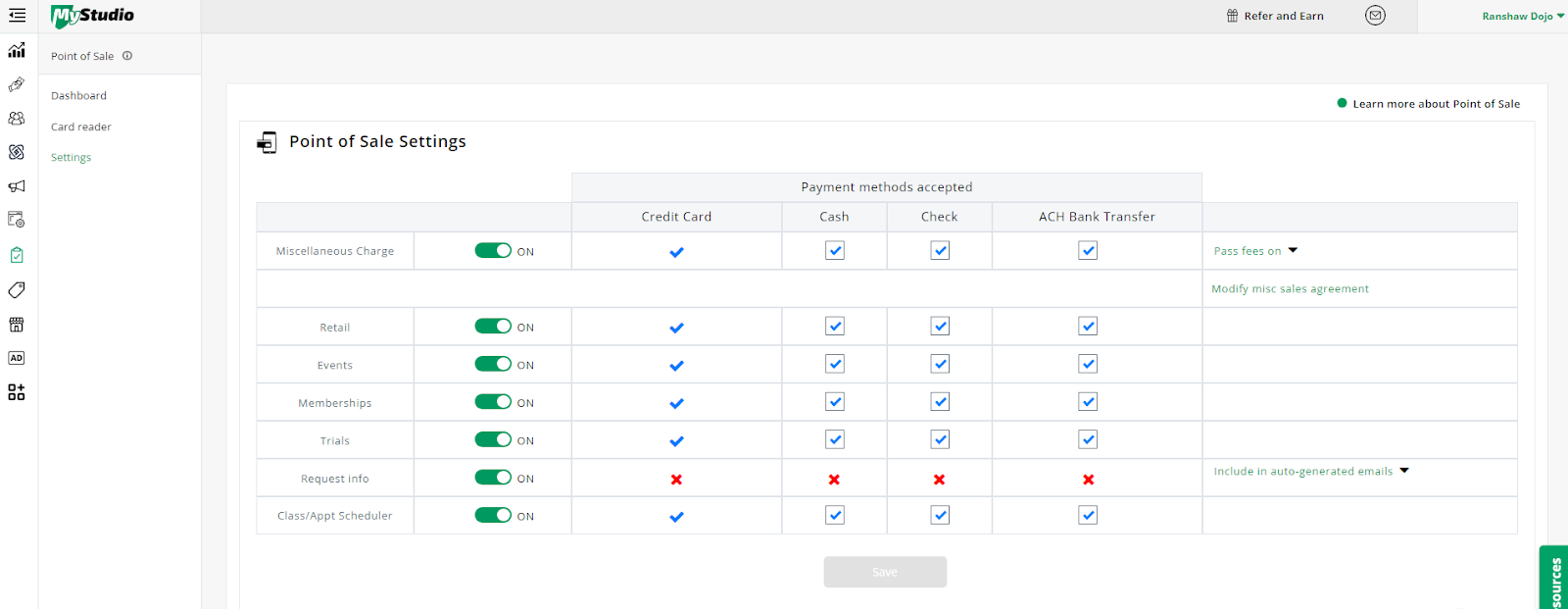Uncheck ACH Bank Transfer for Memberships

(1088, 401)
